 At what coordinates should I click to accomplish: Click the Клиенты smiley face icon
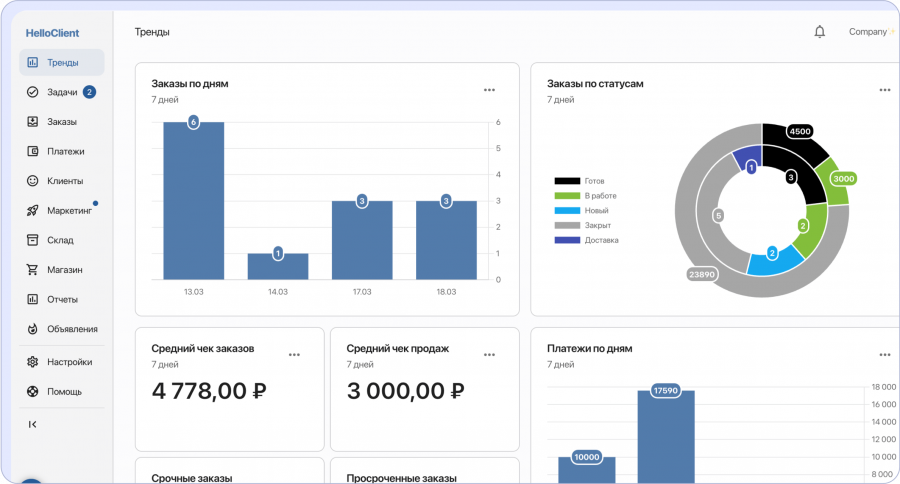pyautogui.click(x=33, y=181)
